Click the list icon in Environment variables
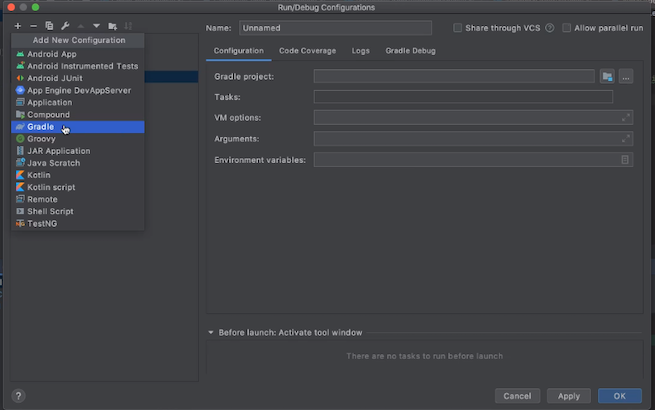The width and height of the screenshot is (655, 410). click(x=625, y=160)
